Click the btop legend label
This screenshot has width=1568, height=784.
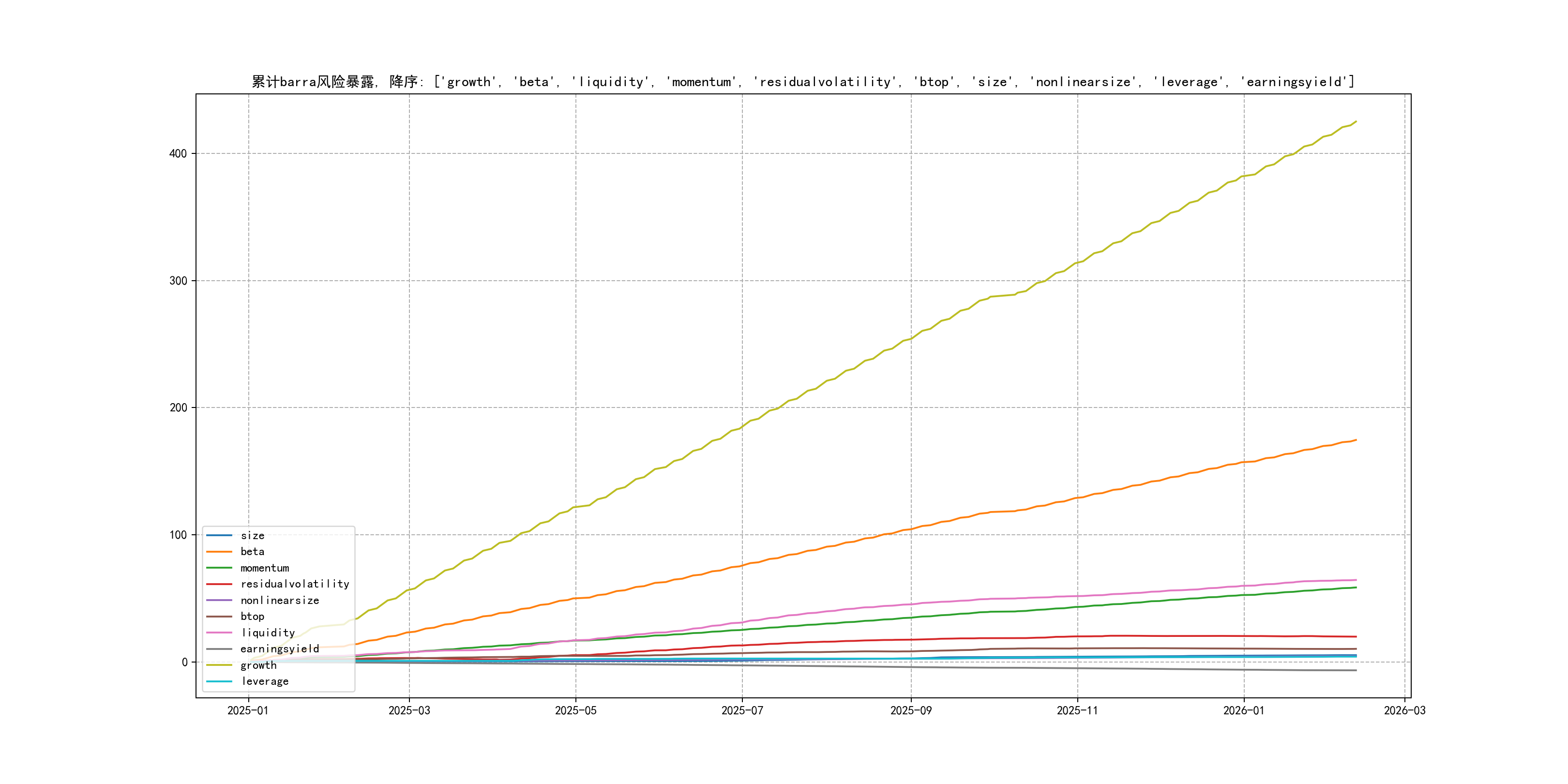click(252, 617)
